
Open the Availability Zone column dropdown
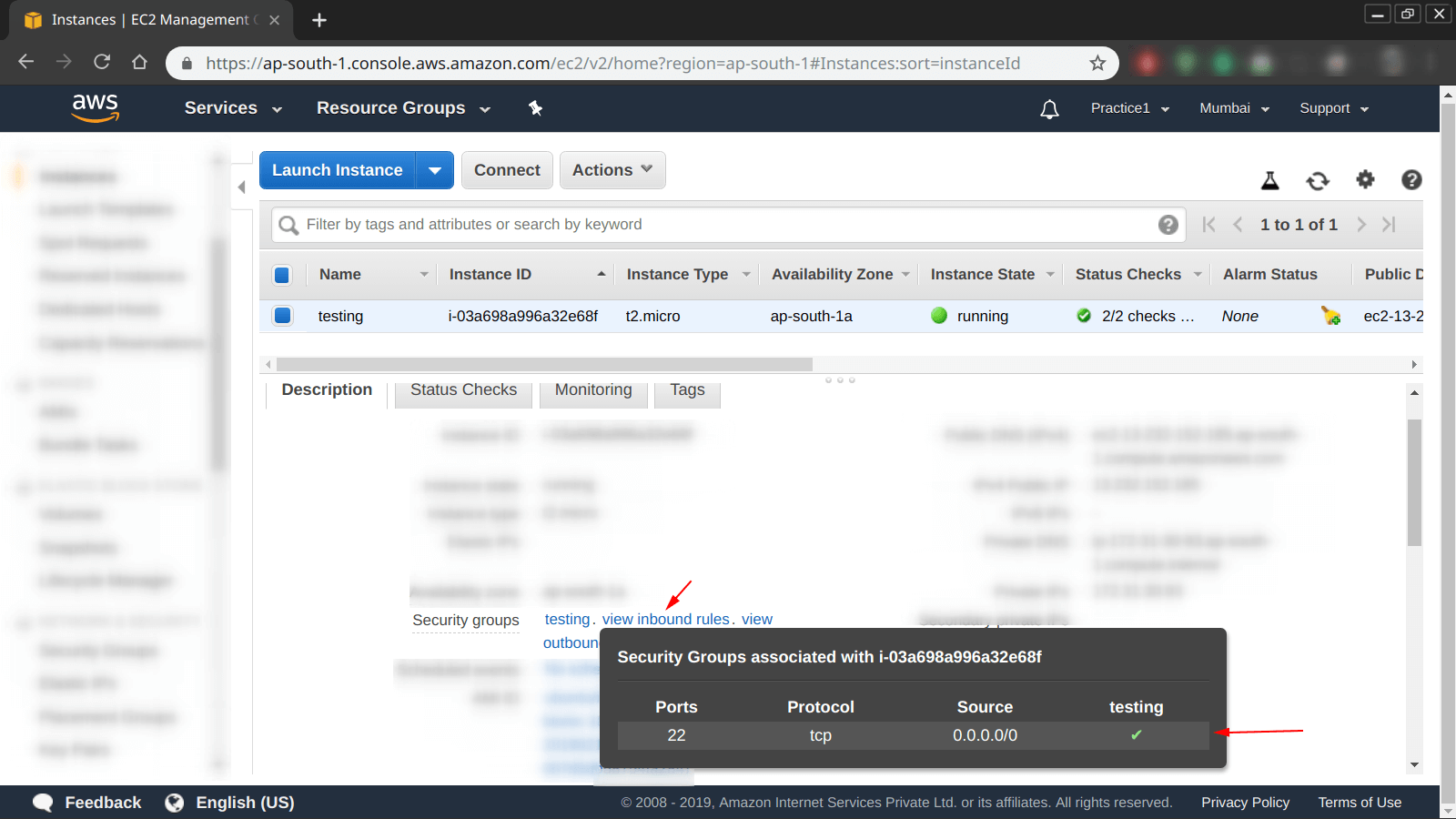pyautogui.click(x=905, y=275)
